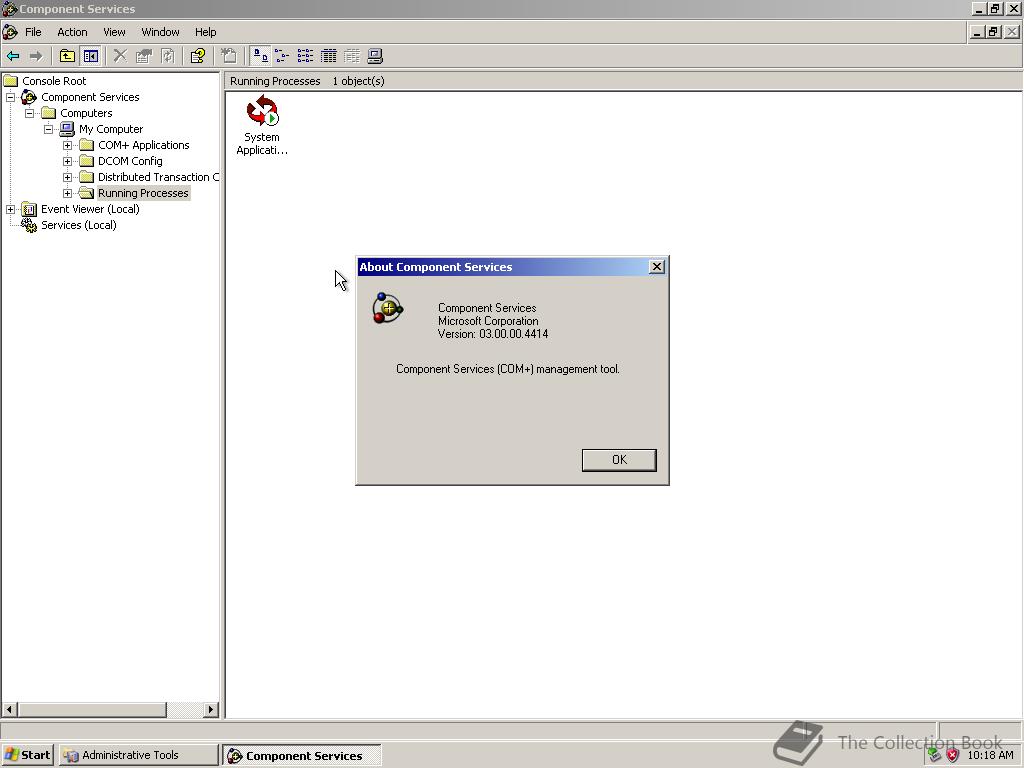The width and height of the screenshot is (1024, 768).
Task: Select the Small Icons view button
Action: coord(281,57)
